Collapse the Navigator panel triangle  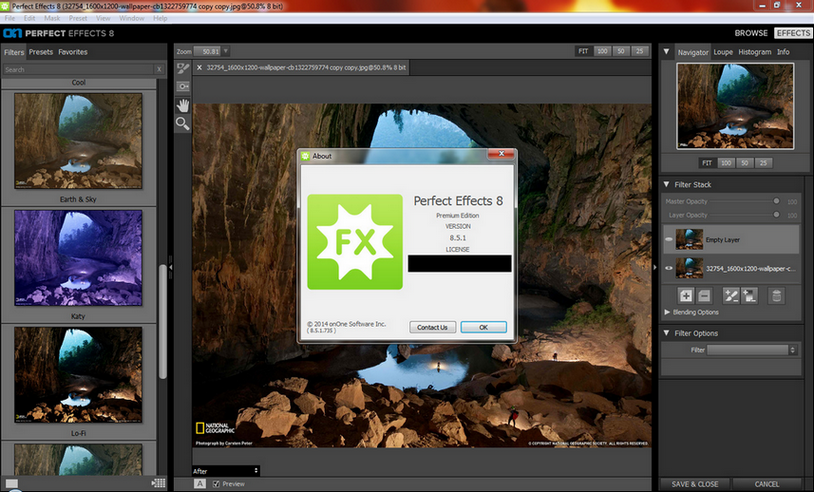click(667, 52)
